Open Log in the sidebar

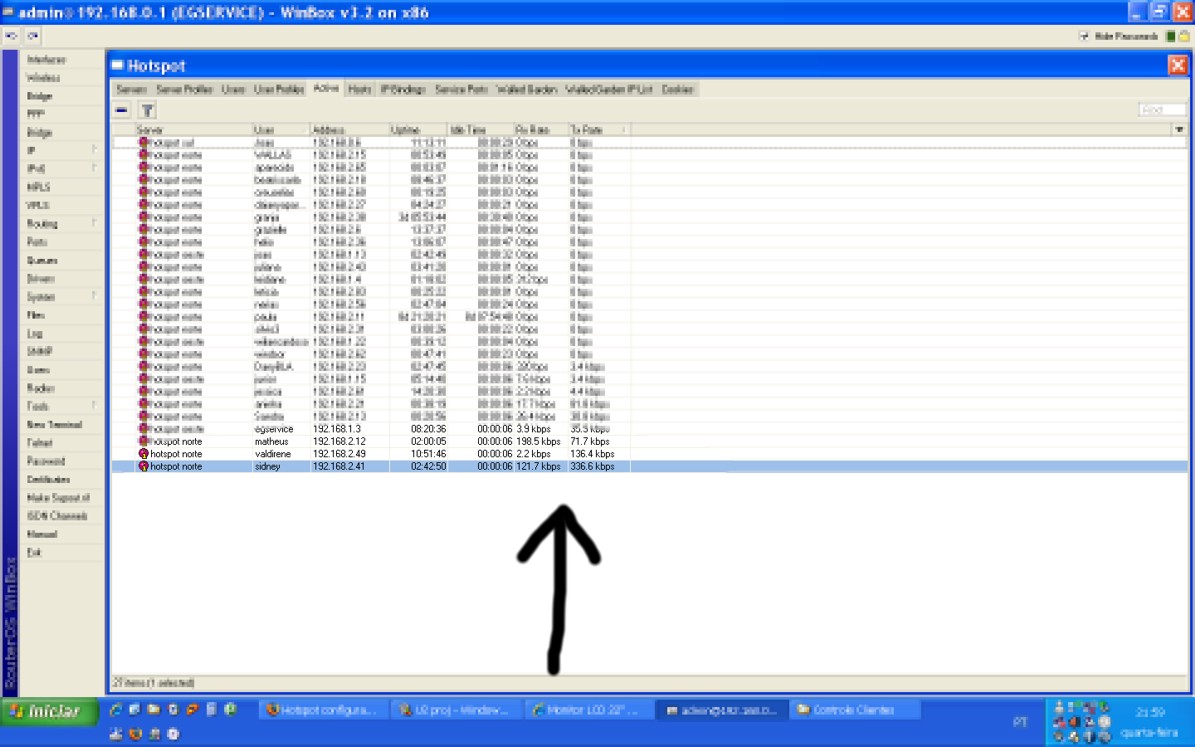pos(34,333)
